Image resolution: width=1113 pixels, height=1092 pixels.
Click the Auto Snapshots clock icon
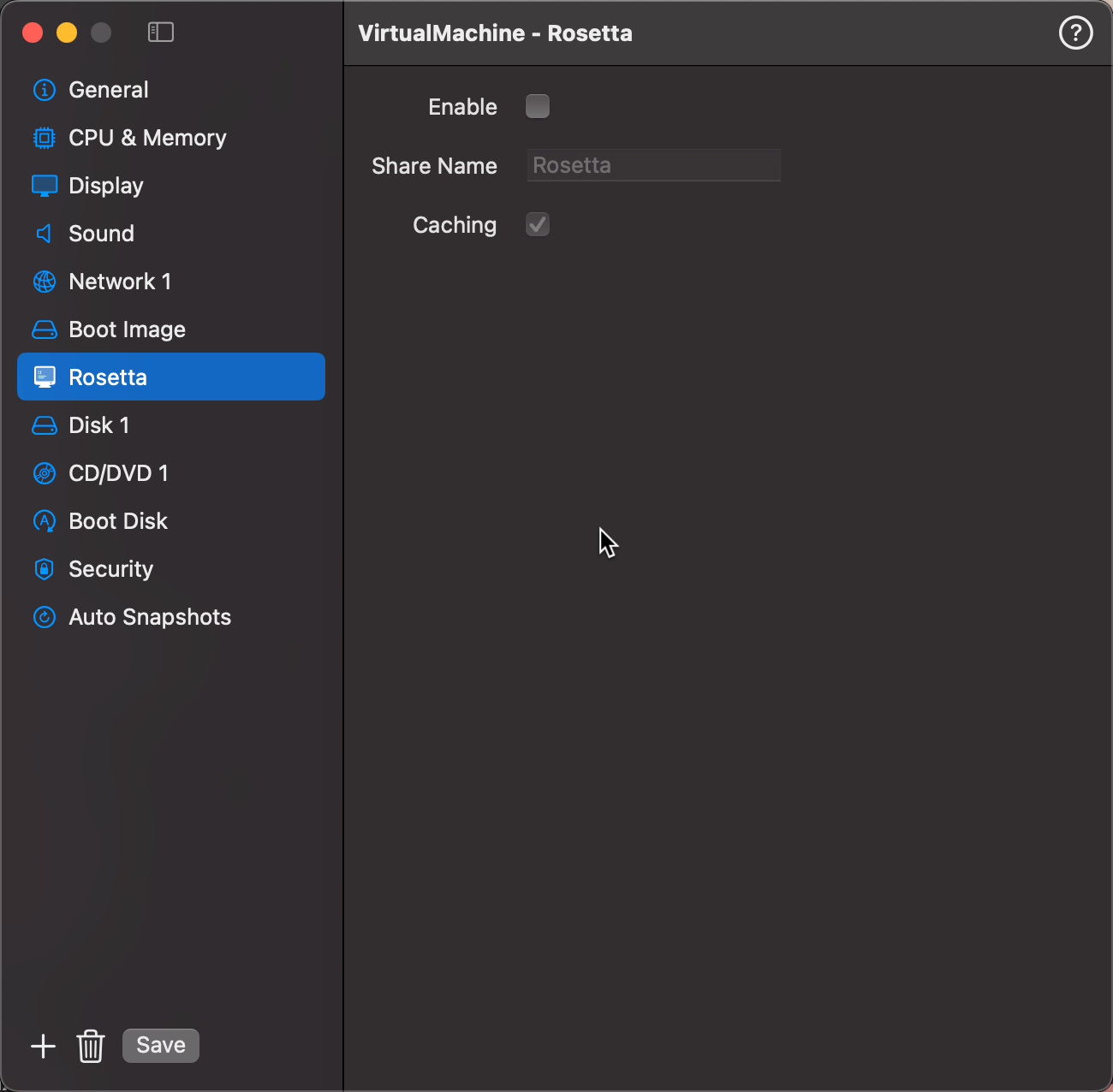click(45, 617)
